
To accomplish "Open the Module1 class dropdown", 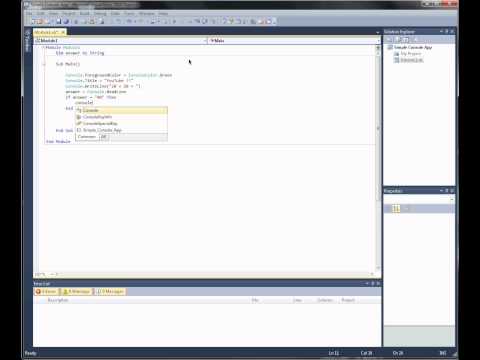I will (x=121, y=40).
